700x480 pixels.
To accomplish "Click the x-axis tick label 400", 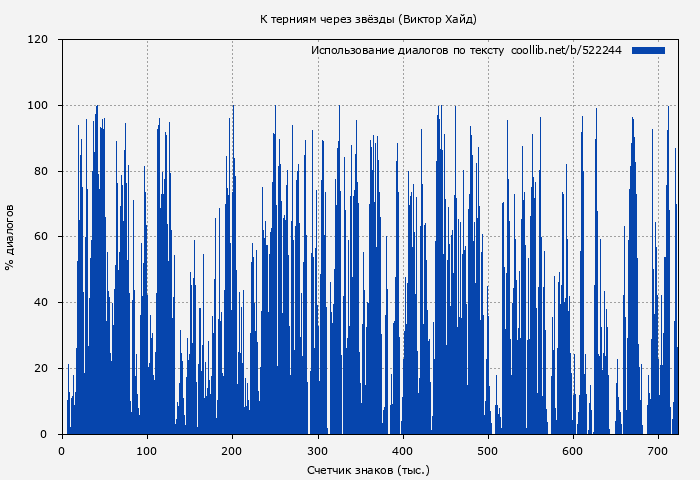I will [x=402, y=450].
